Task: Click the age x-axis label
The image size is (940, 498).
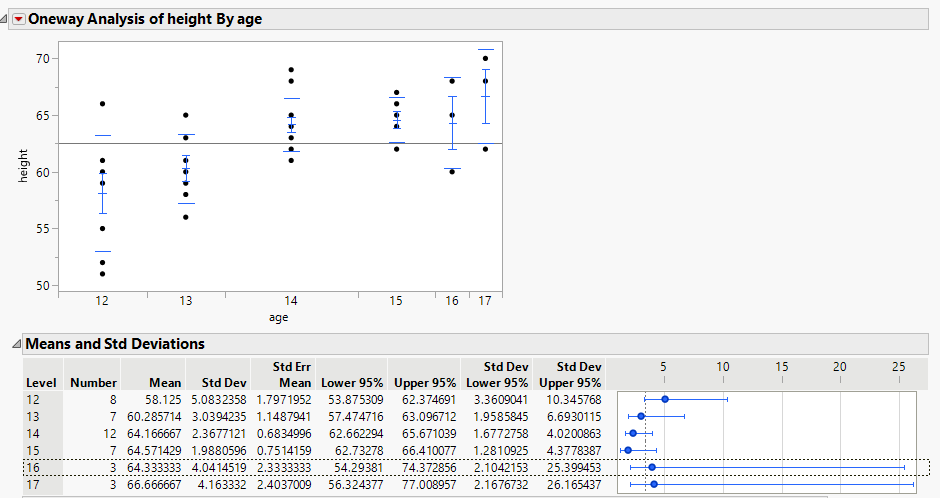Action: click(278, 318)
